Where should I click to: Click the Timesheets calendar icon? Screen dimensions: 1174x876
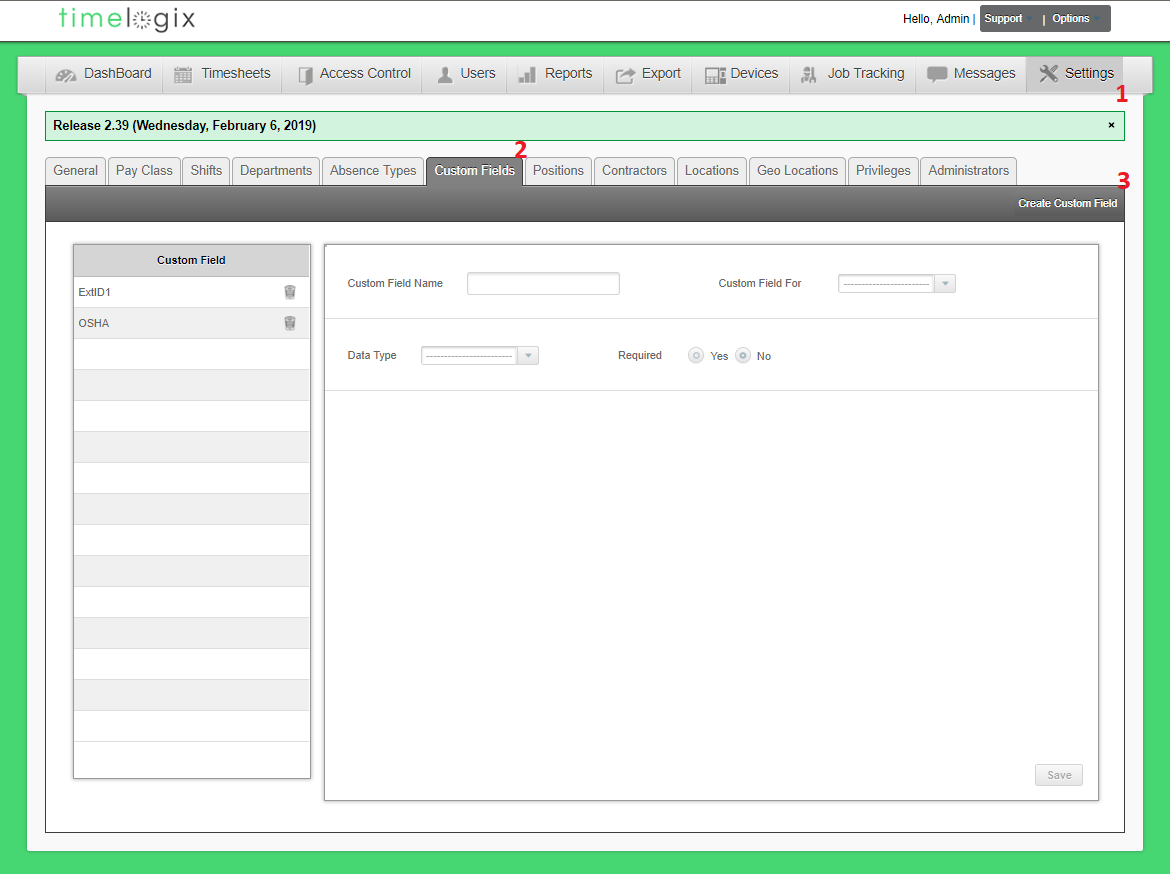[183, 75]
